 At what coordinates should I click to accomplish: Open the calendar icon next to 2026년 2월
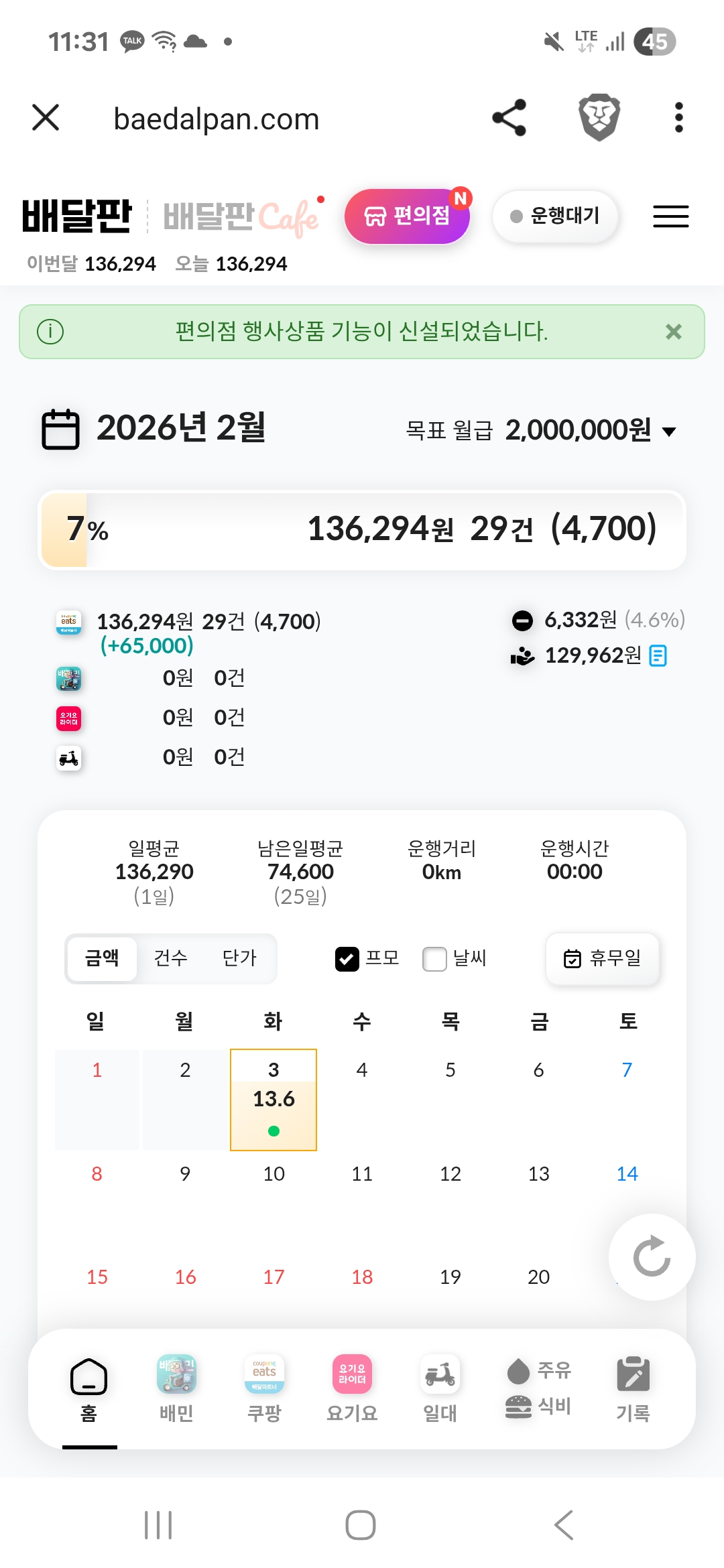[60, 429]
